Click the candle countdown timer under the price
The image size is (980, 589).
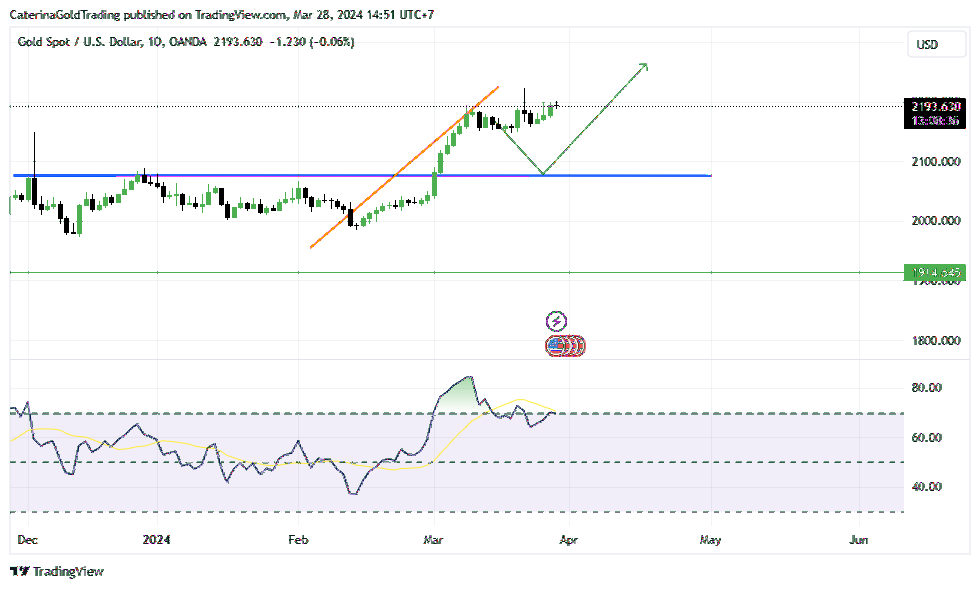click(x=935, y=121)
